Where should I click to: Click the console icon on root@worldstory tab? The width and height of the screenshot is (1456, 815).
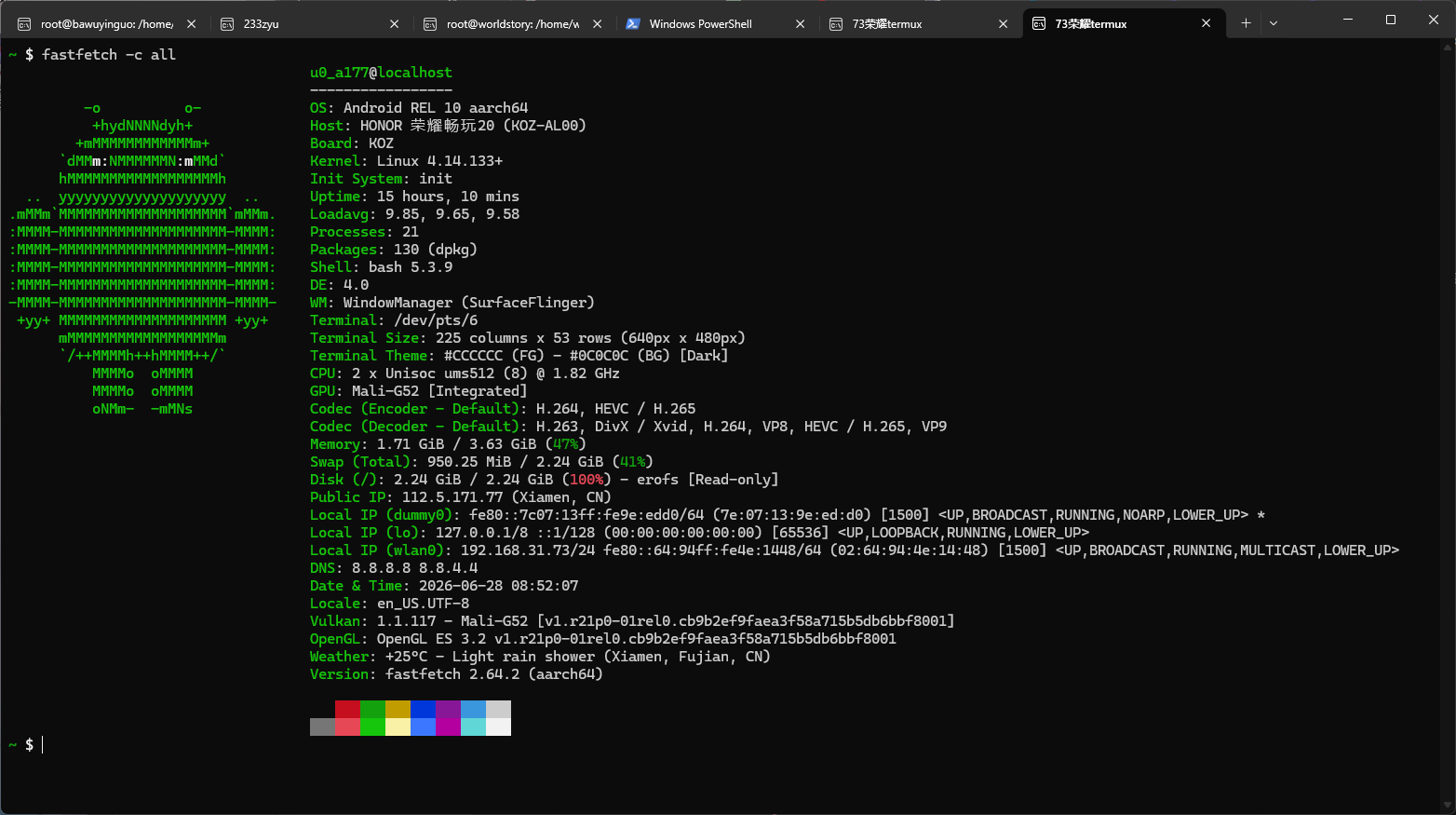coord(430,24)
